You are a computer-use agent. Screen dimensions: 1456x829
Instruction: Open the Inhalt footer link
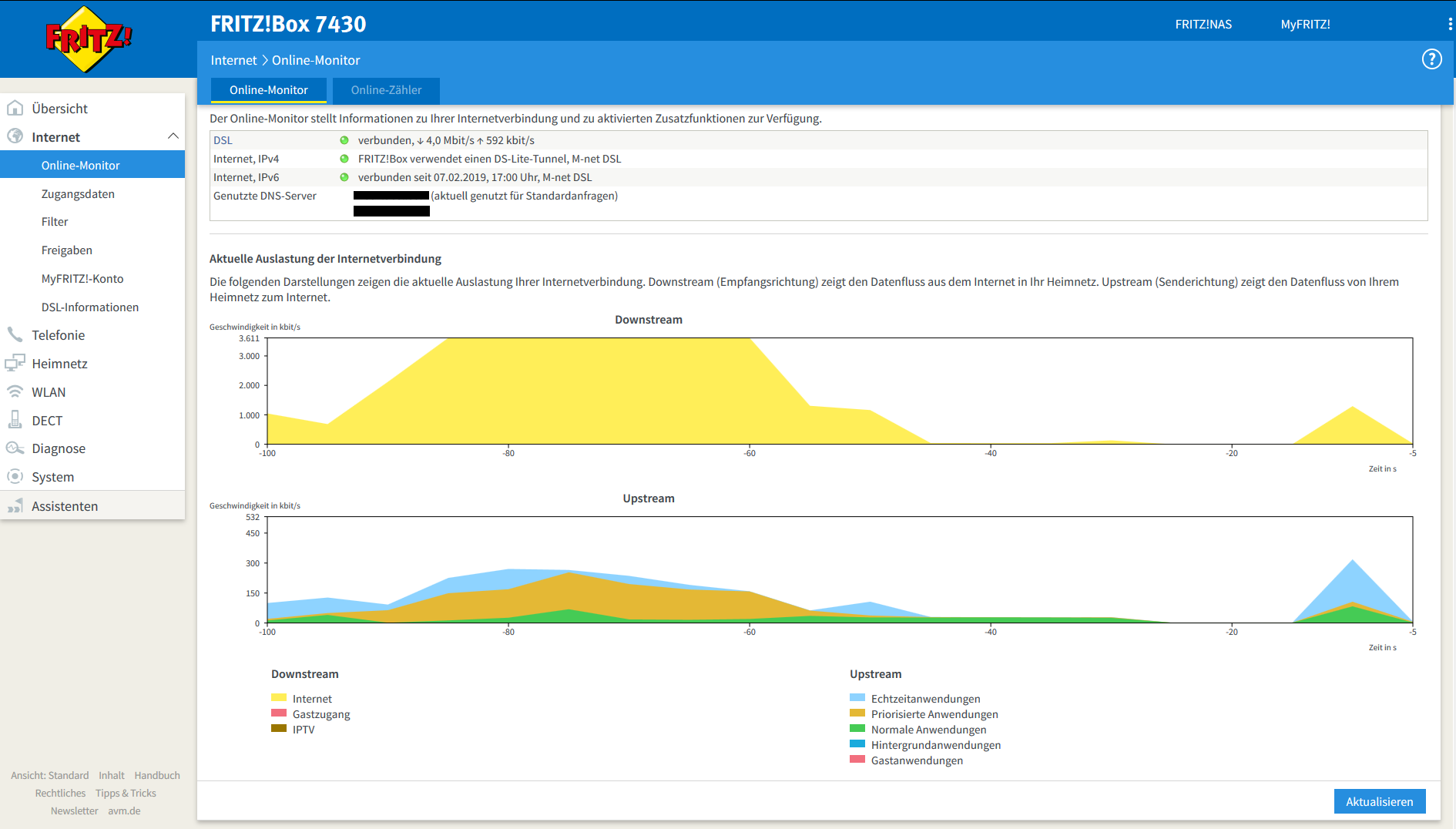tap(111, 775)
